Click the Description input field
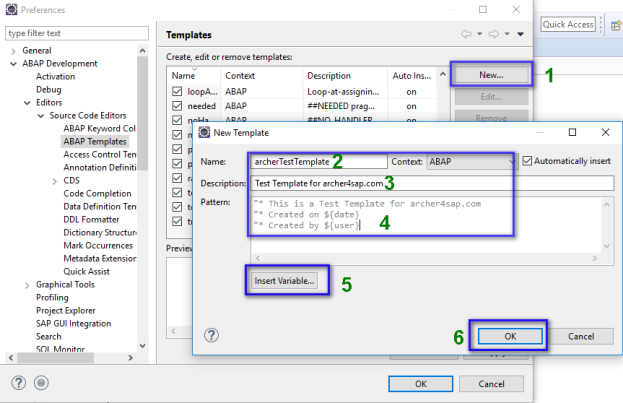The image size is (623, 403). click(432, 183)
